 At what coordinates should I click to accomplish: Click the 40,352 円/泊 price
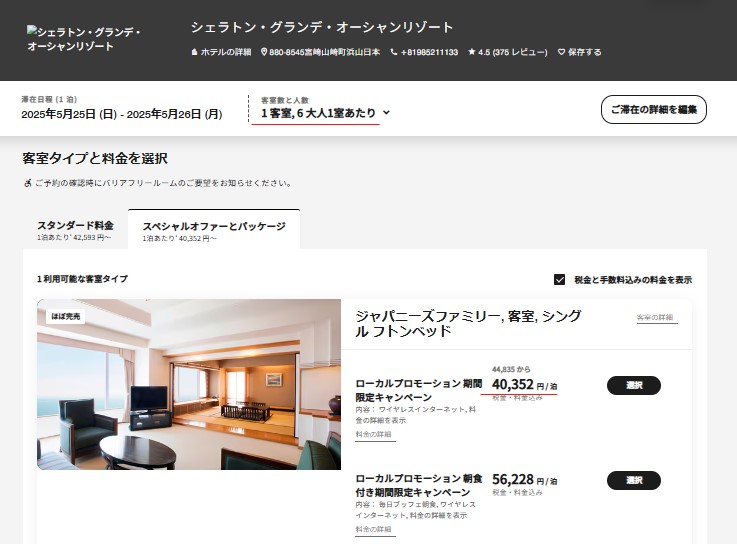coord(525,385)
